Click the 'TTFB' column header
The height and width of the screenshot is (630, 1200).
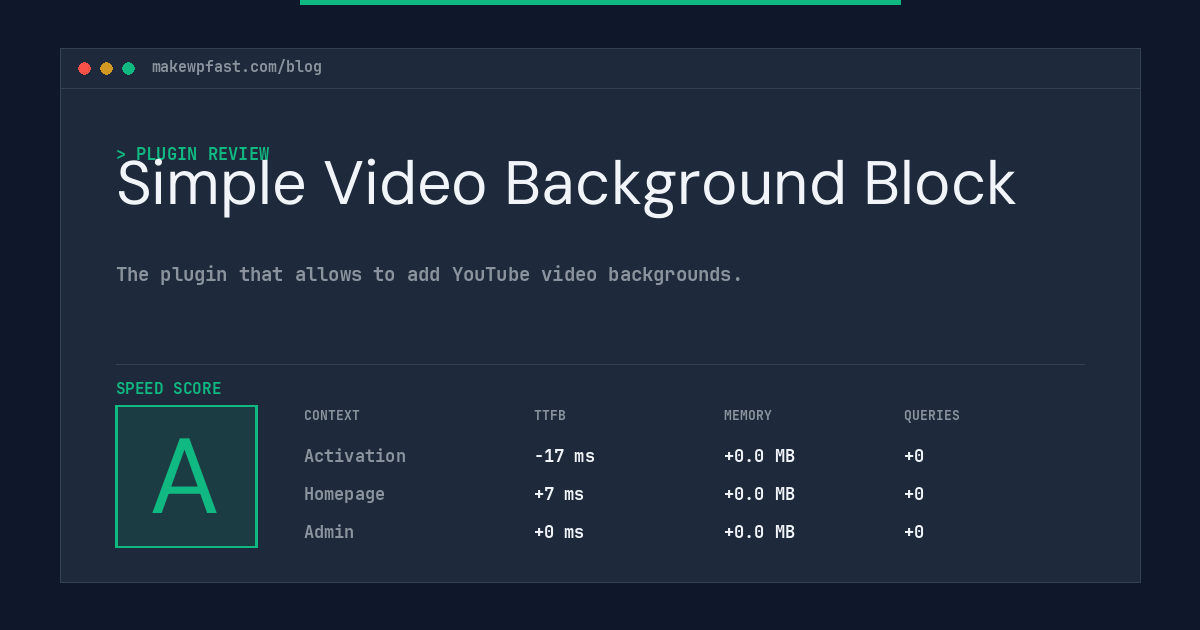[550, 416]
